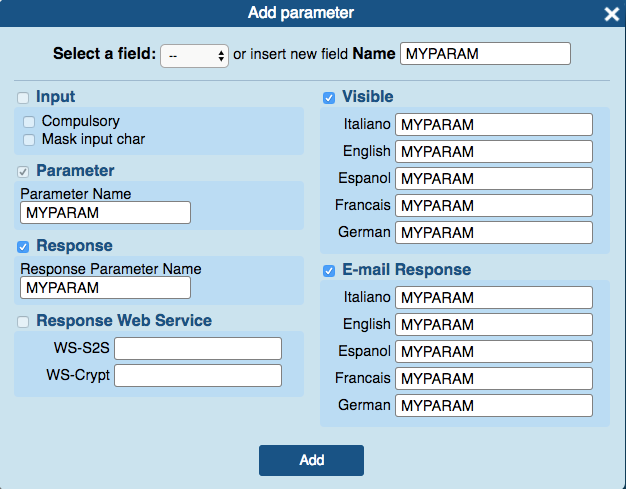Click the WS-Crypt input field

(x=198, y=375)
